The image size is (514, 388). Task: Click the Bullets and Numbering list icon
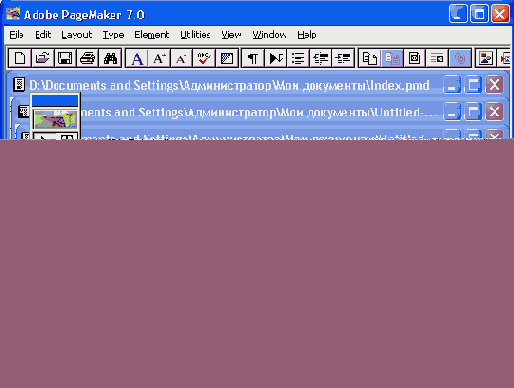[x=298, y=58]
